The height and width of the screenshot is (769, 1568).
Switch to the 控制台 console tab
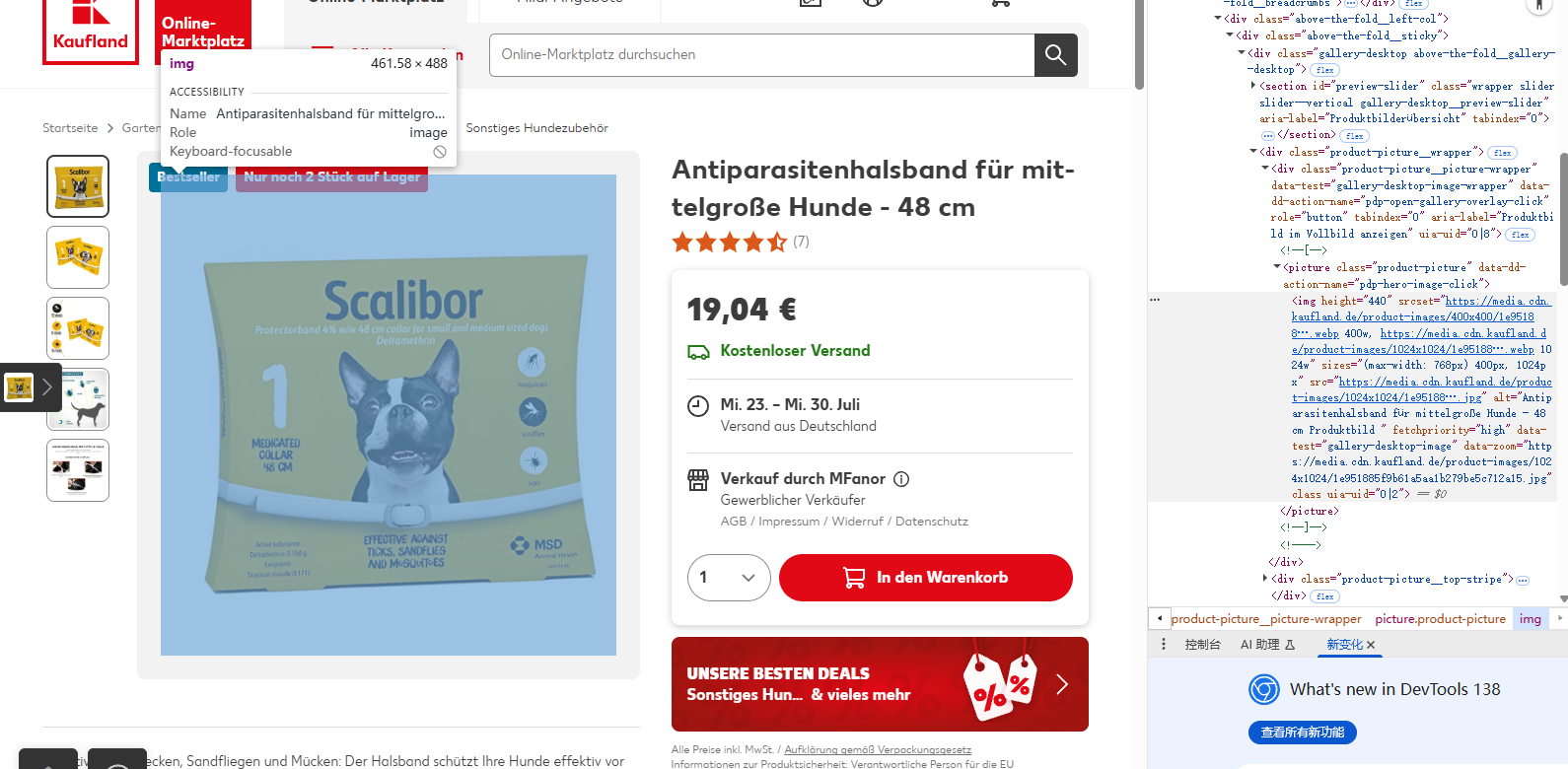pos(1202,645)
